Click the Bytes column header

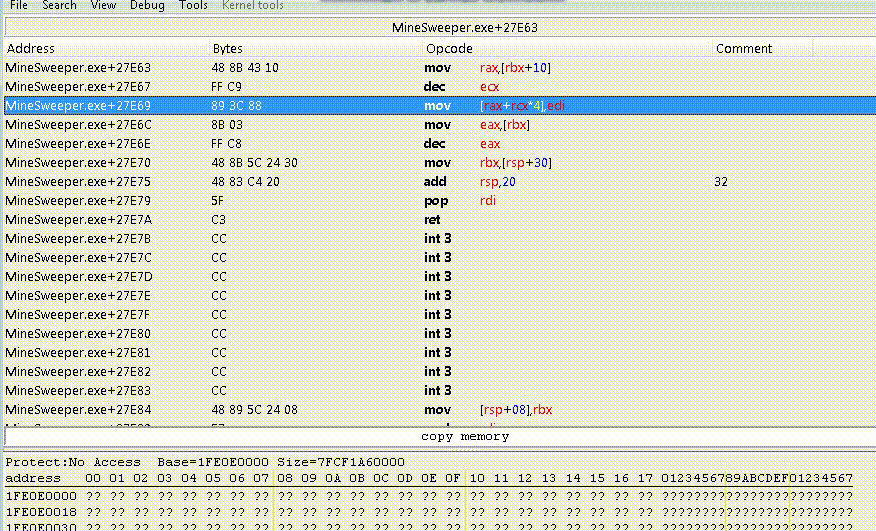pyautogui.click(x=316, y=49)
